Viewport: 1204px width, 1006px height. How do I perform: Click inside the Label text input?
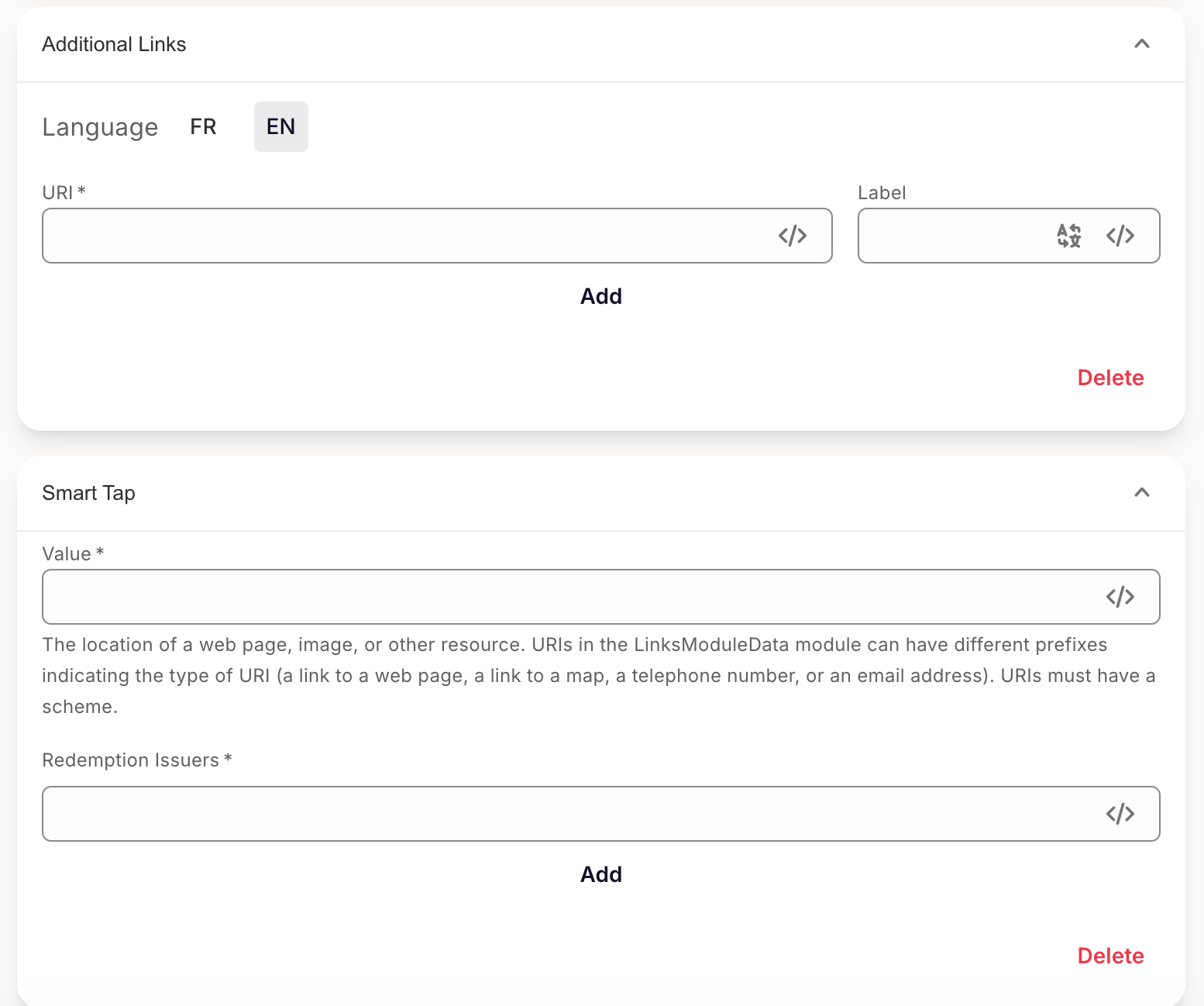pos(953,236)
